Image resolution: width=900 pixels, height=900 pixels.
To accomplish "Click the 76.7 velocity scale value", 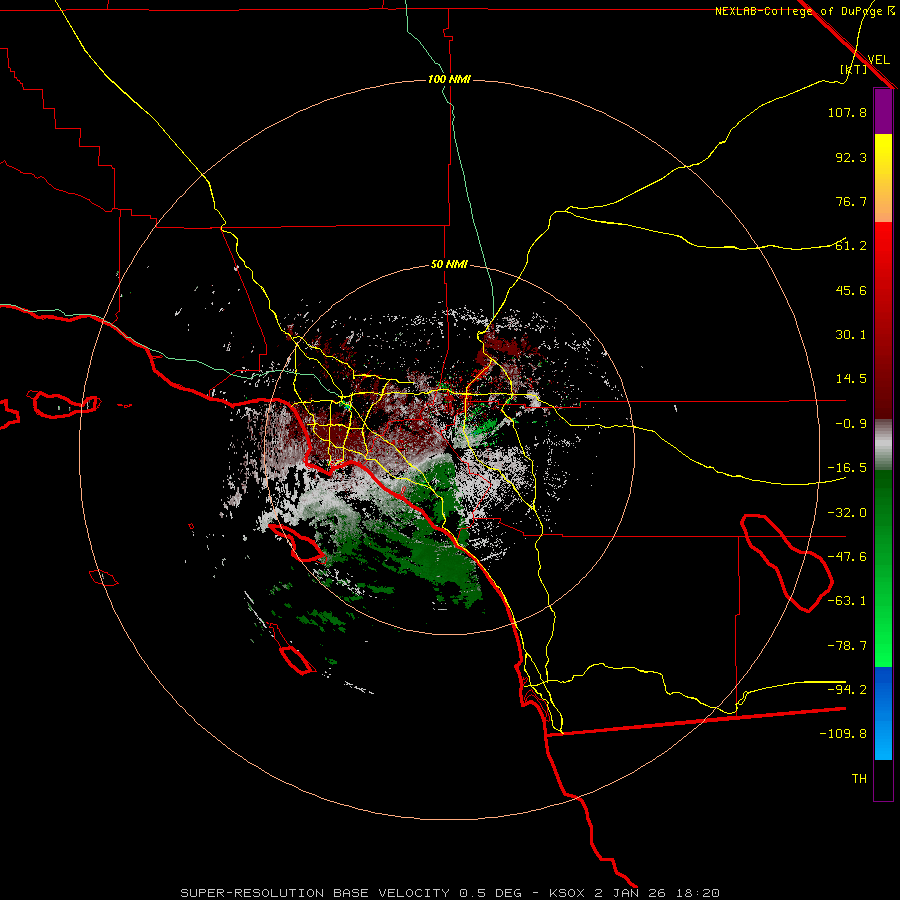I will (x=851, y=201).
